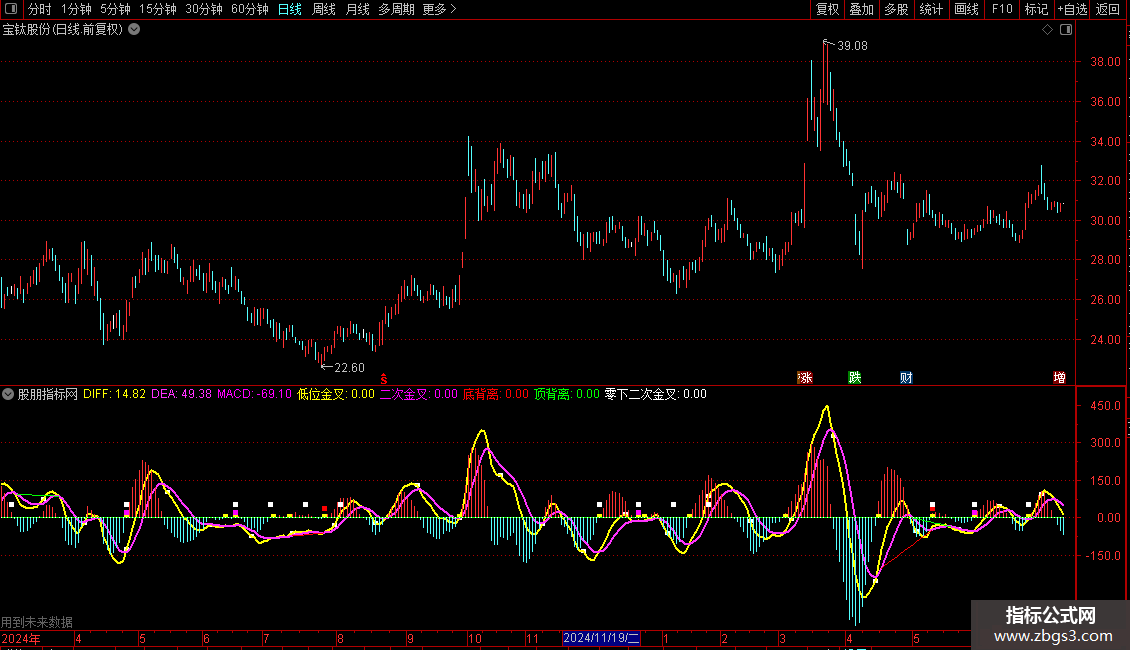
Task: Click month 10 on the time axis
Action: point(475,638)
